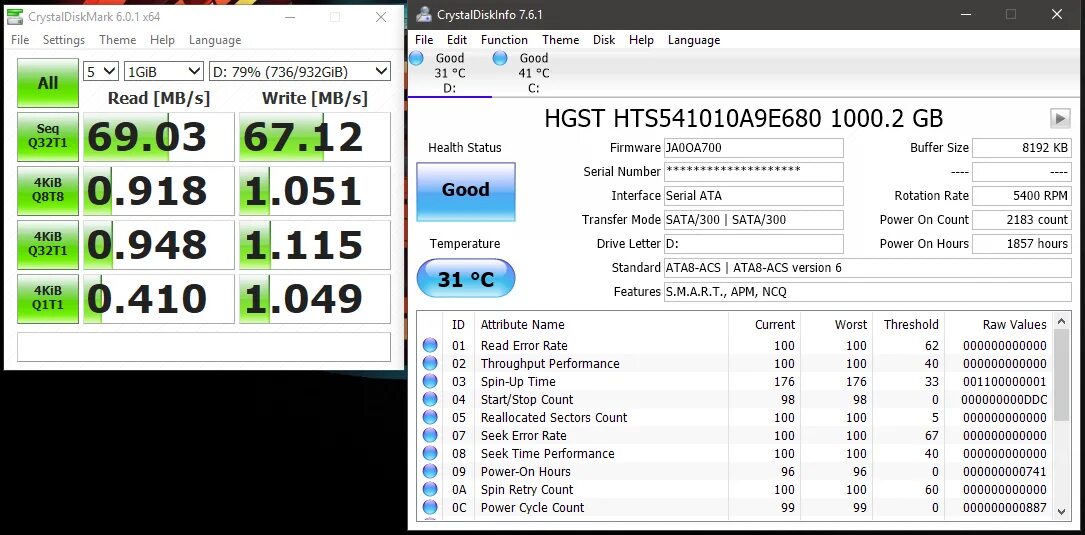Open Settings menu in CrystalDiskMark
1085x535 pixels.
pyautogui.click(x=64, y=39)
